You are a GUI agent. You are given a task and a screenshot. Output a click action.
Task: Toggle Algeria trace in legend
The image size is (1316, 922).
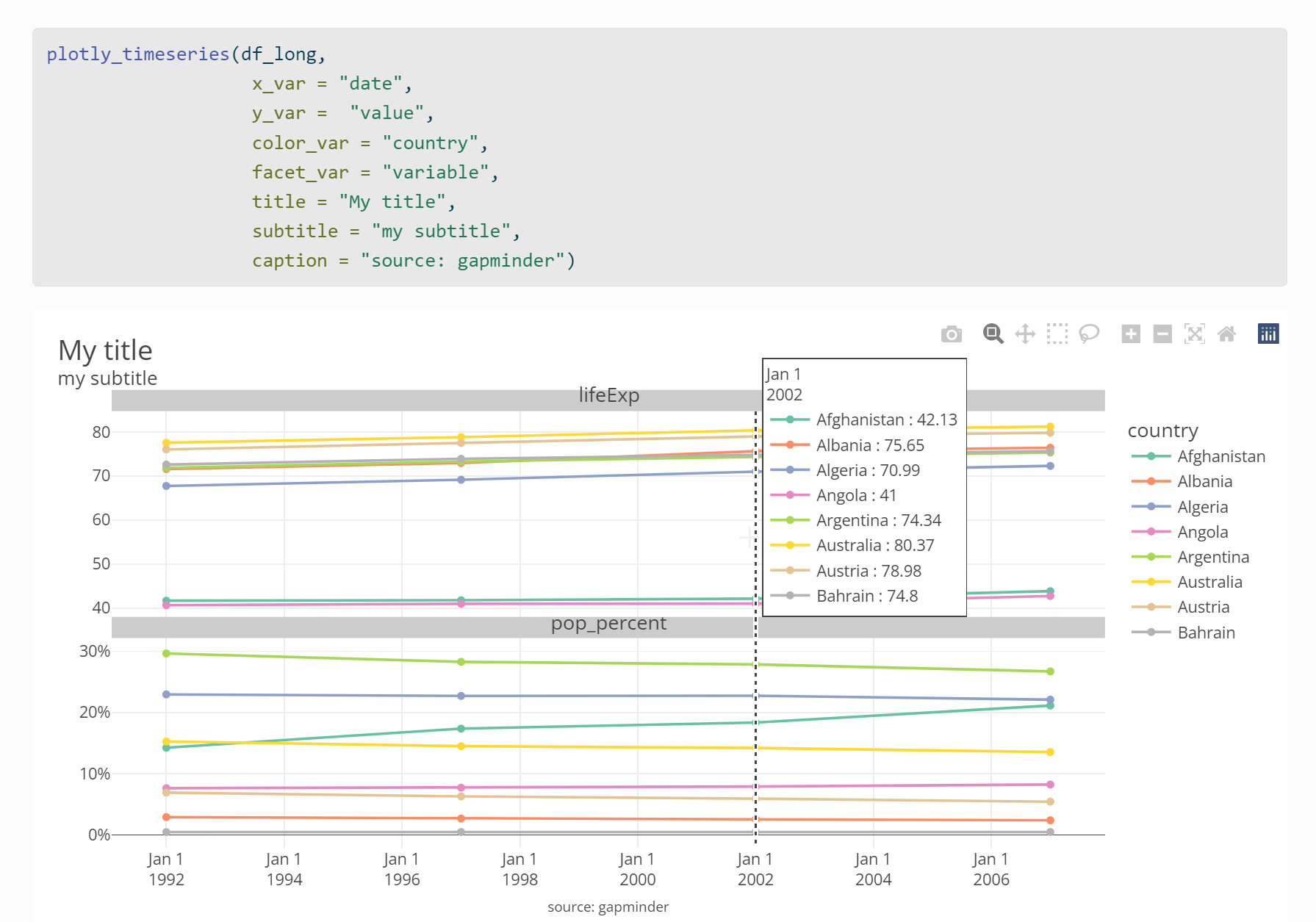pos(1180,507)
